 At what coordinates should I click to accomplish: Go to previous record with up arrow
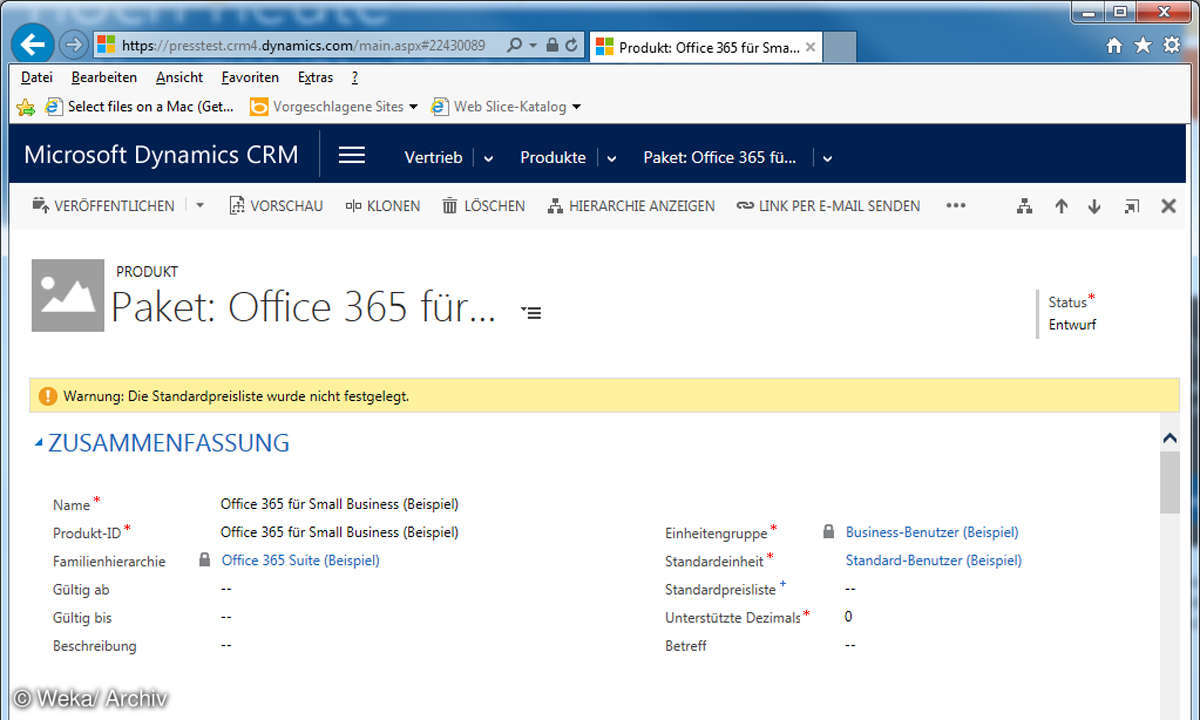(x=1061, y=206)
